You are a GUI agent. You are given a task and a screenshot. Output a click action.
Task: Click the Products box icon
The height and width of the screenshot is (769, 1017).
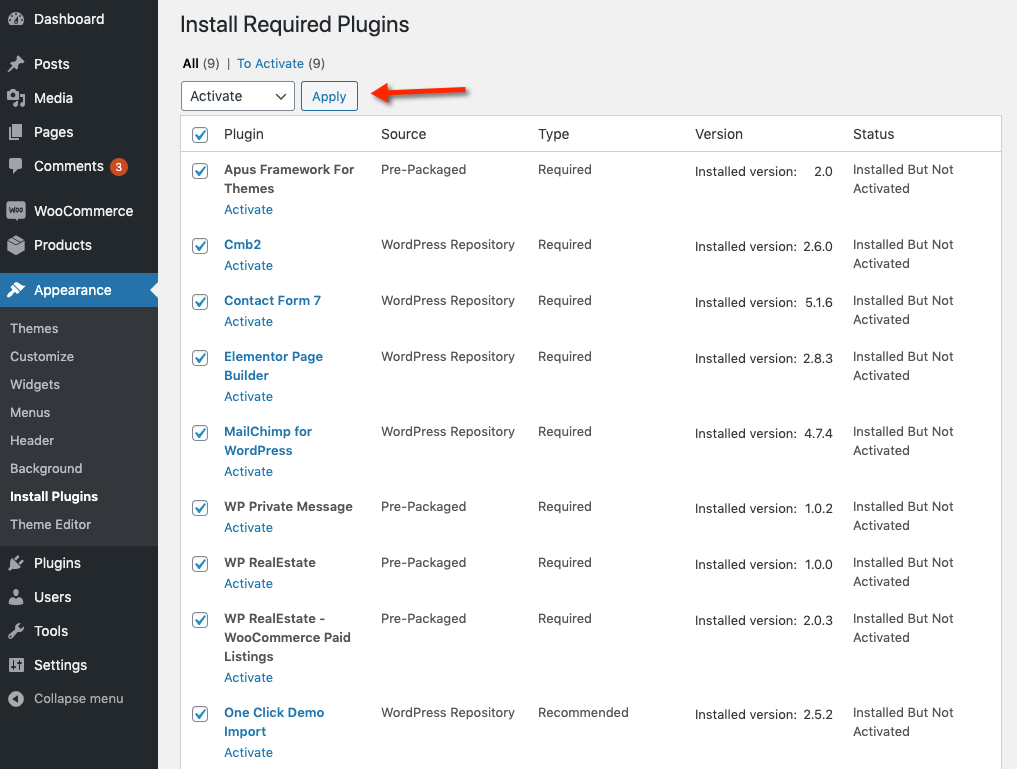16,245
